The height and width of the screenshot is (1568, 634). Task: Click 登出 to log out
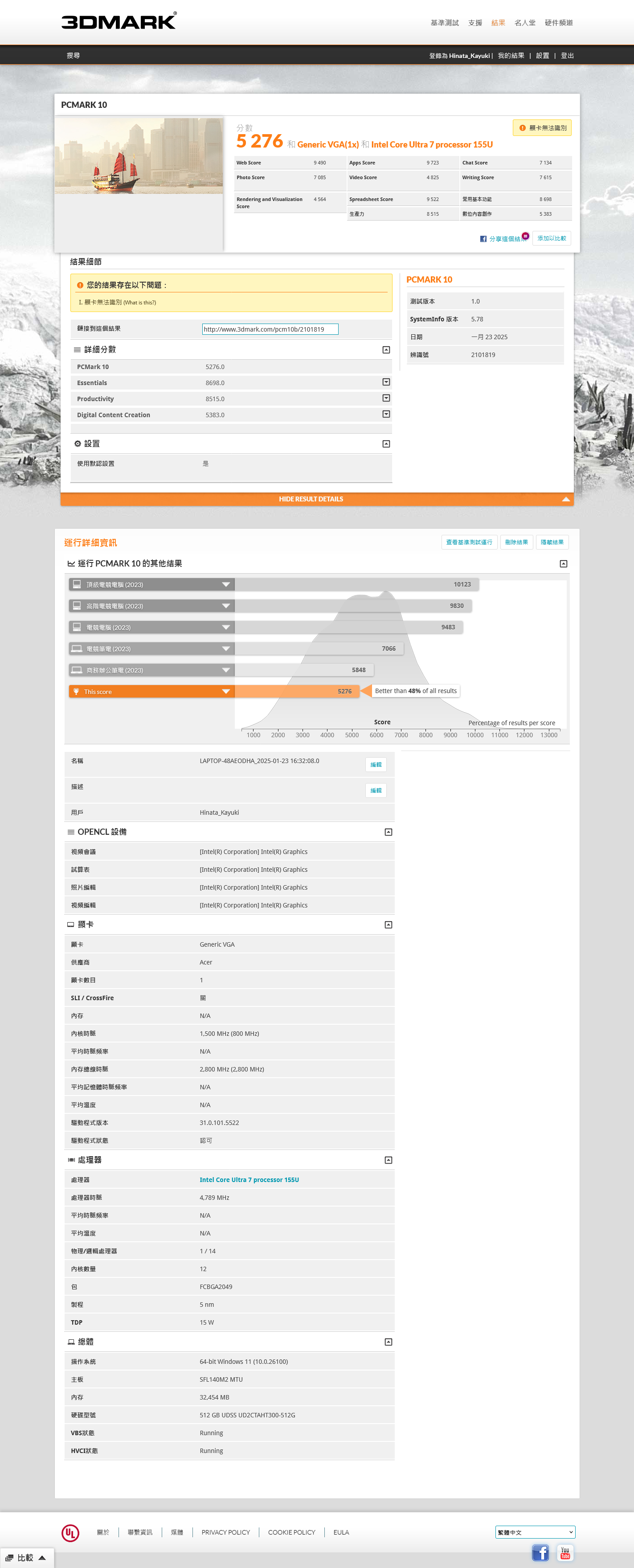pos(567,55)
